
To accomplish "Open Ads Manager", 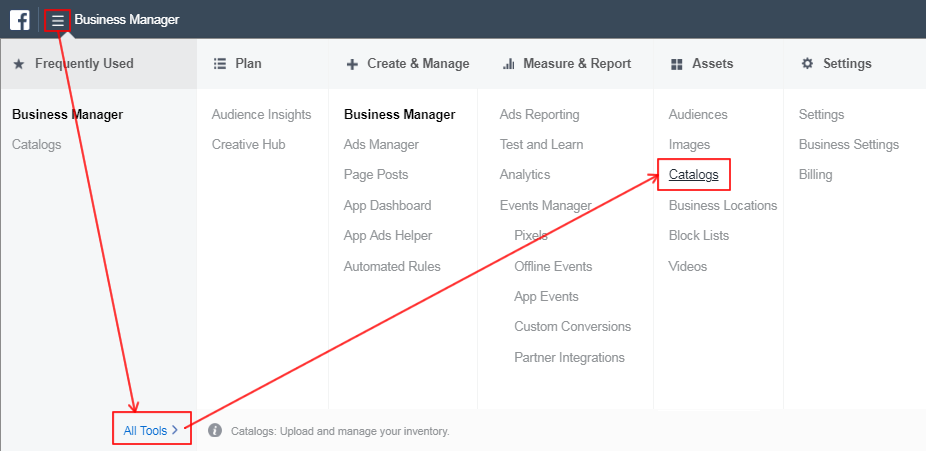I will [x=381, y=145].
